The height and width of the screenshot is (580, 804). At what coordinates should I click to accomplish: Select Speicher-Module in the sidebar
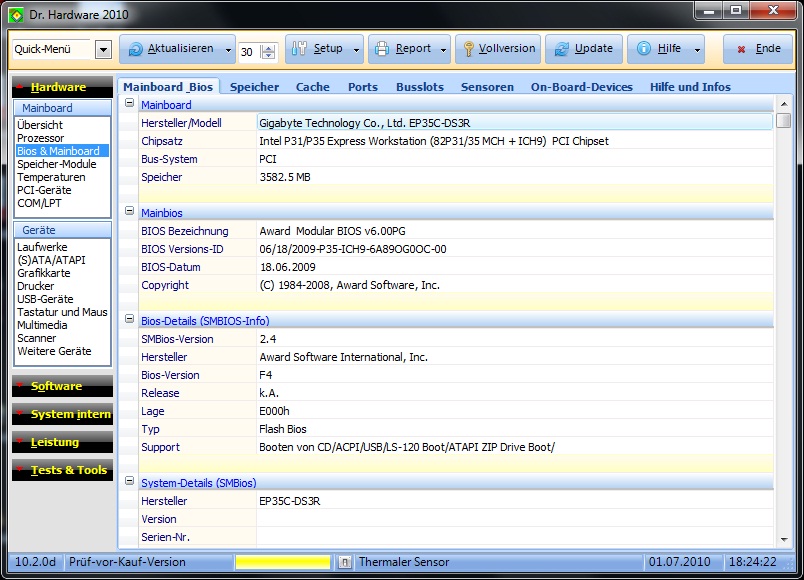click(x=56, y=164)
